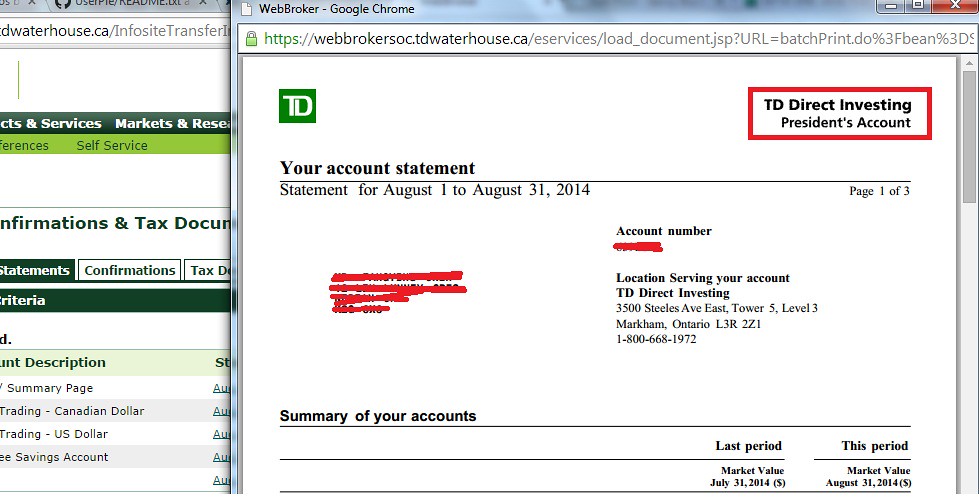Open Summary Page August statement link
Viewport: 979px width, 497px height.
[222, 388]
